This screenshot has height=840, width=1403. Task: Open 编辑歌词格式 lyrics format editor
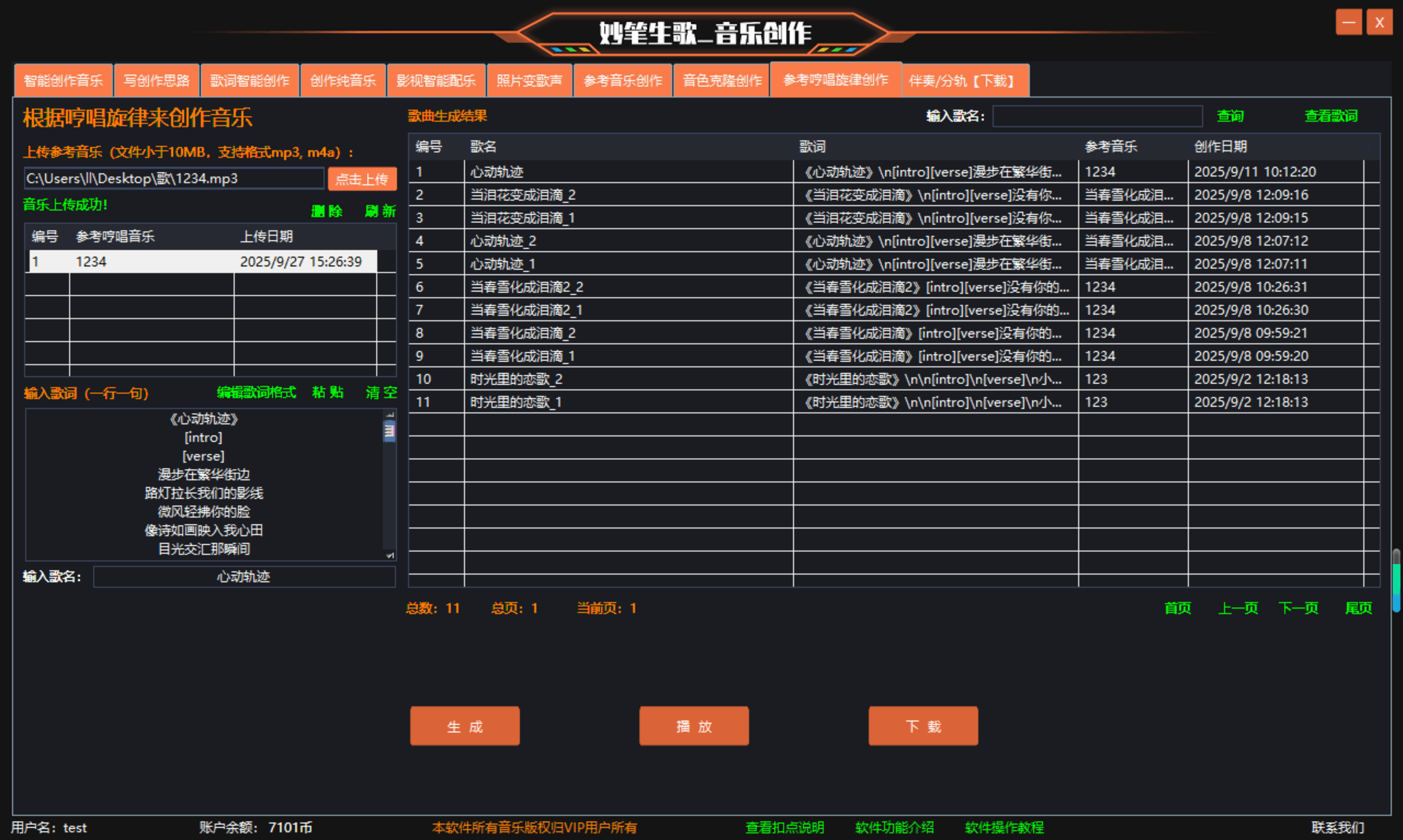tap(256, 392)
